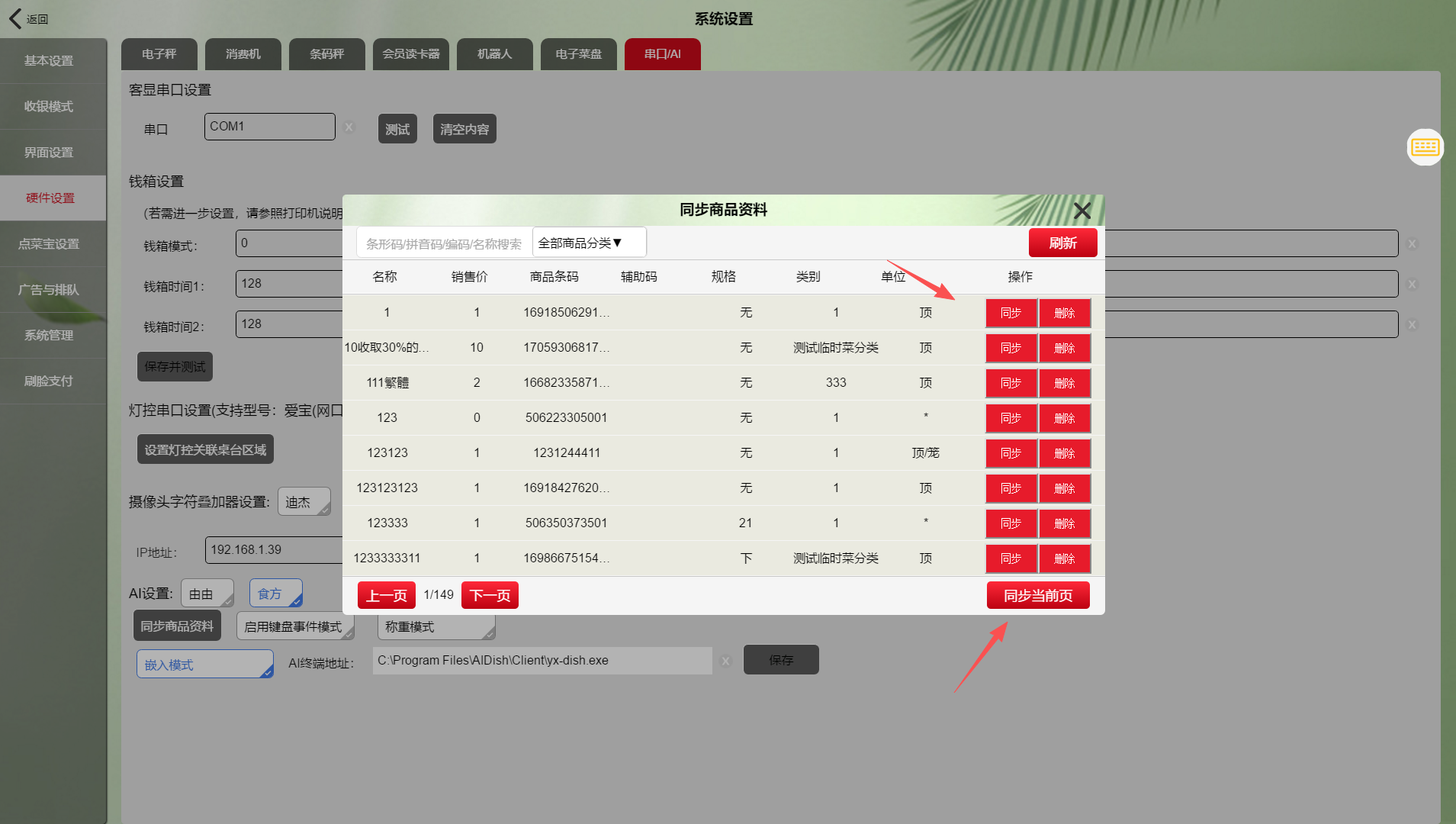
Task: Go to next page with 下一页
Action: [490, 595]
